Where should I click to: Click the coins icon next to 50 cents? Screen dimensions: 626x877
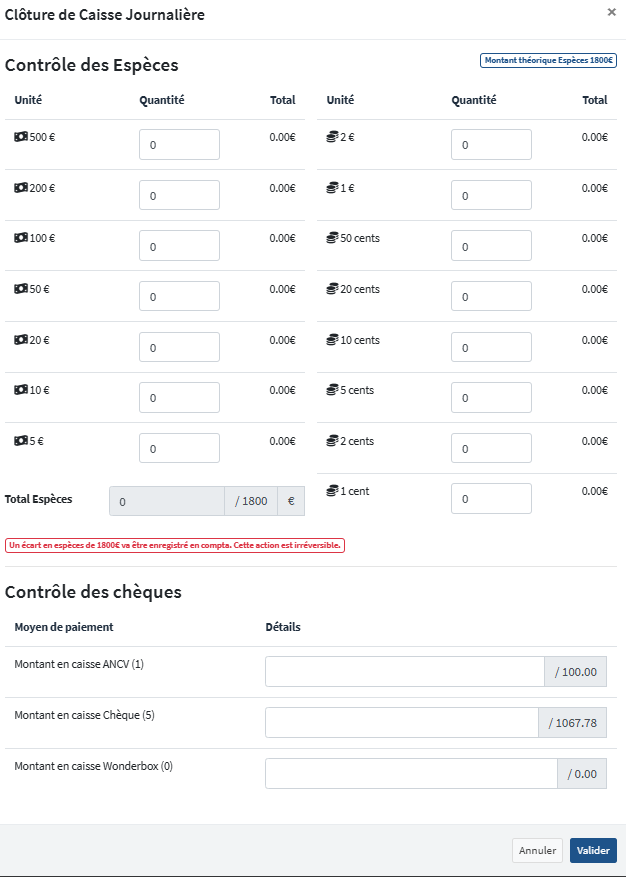pos(333,238)
